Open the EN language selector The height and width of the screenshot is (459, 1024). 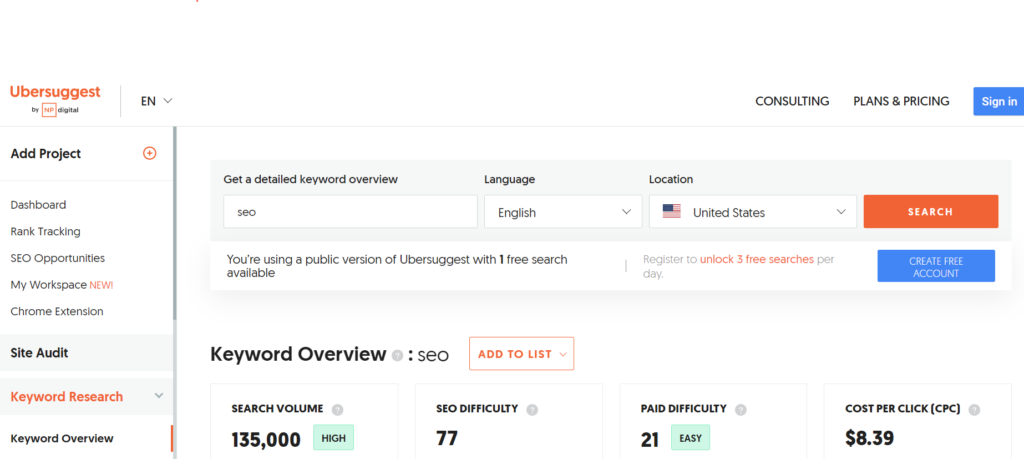pyautogui.click(x=157, y=101)
